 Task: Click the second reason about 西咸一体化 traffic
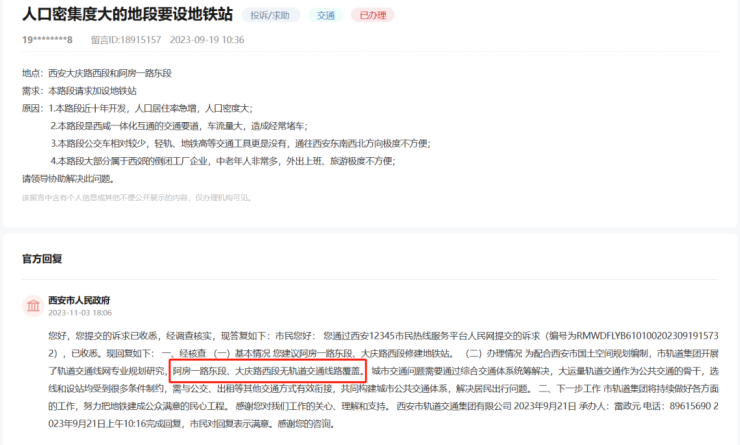coord(179,126)
